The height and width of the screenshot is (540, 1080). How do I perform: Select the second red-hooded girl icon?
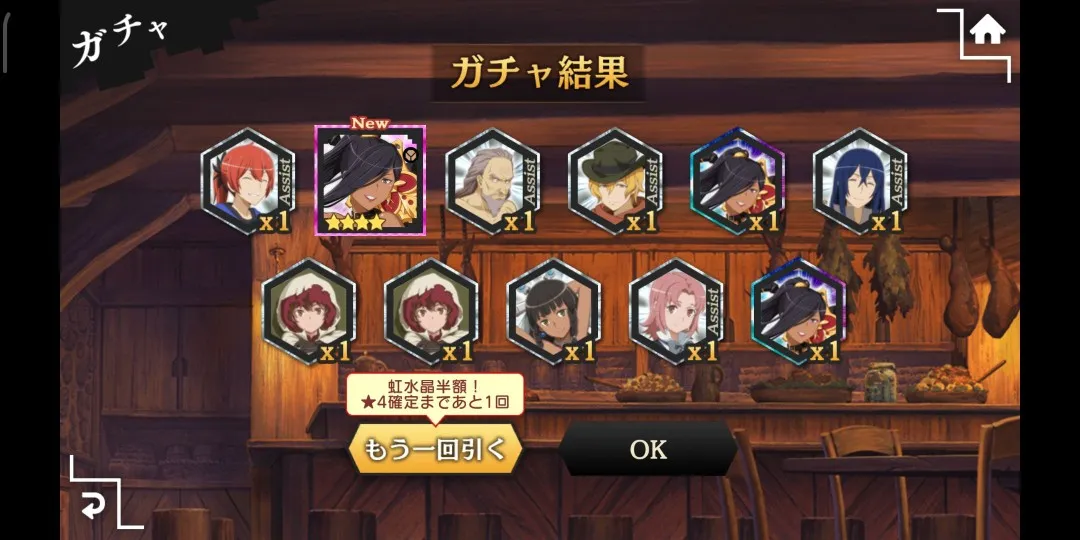pyautogui.click(x=431, y=311)
